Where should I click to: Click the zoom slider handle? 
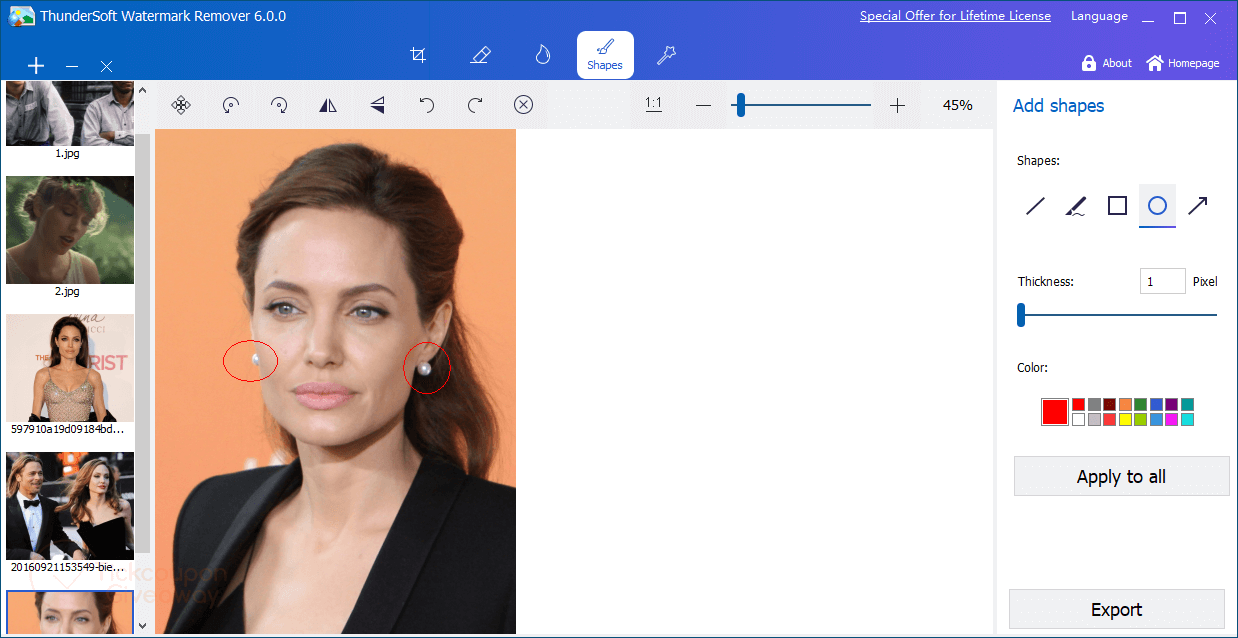[740, 105]
